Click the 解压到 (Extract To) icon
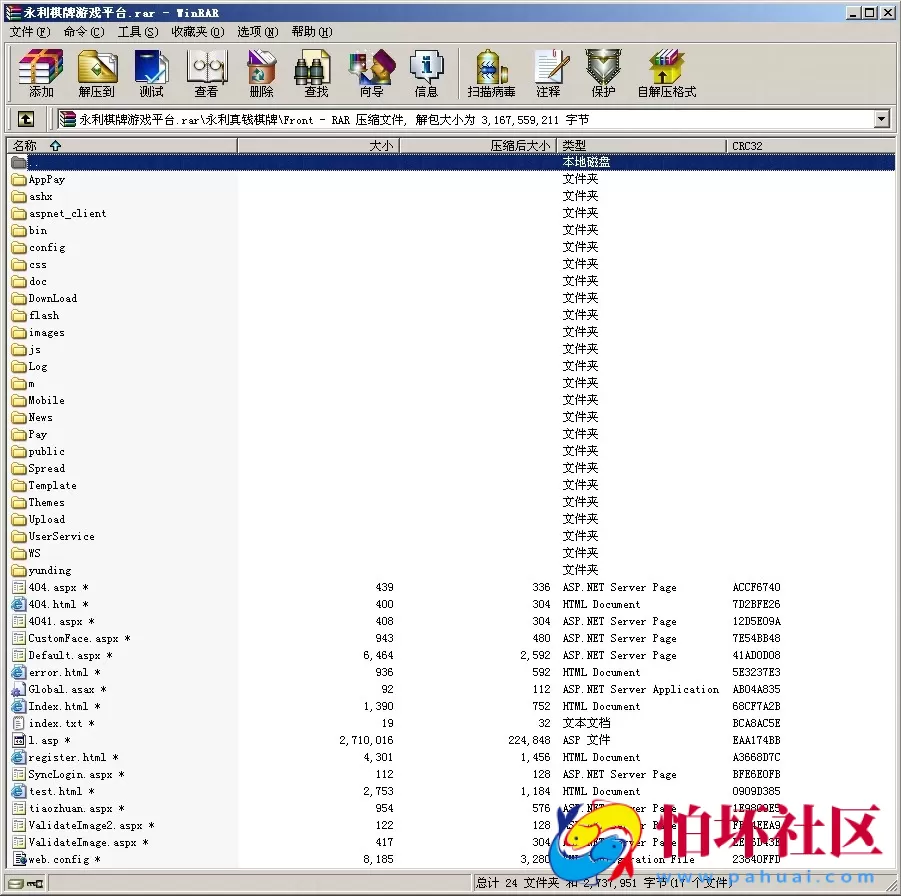 [97, 73]
